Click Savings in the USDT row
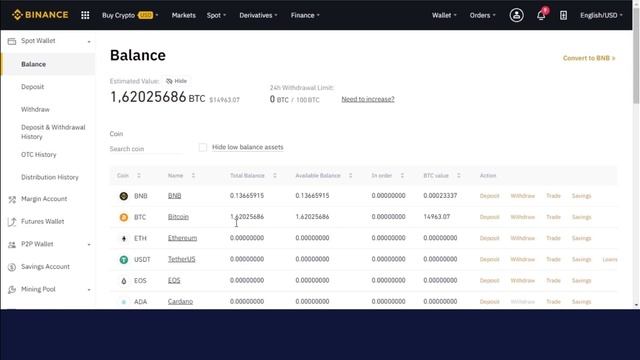 [582, 260]
